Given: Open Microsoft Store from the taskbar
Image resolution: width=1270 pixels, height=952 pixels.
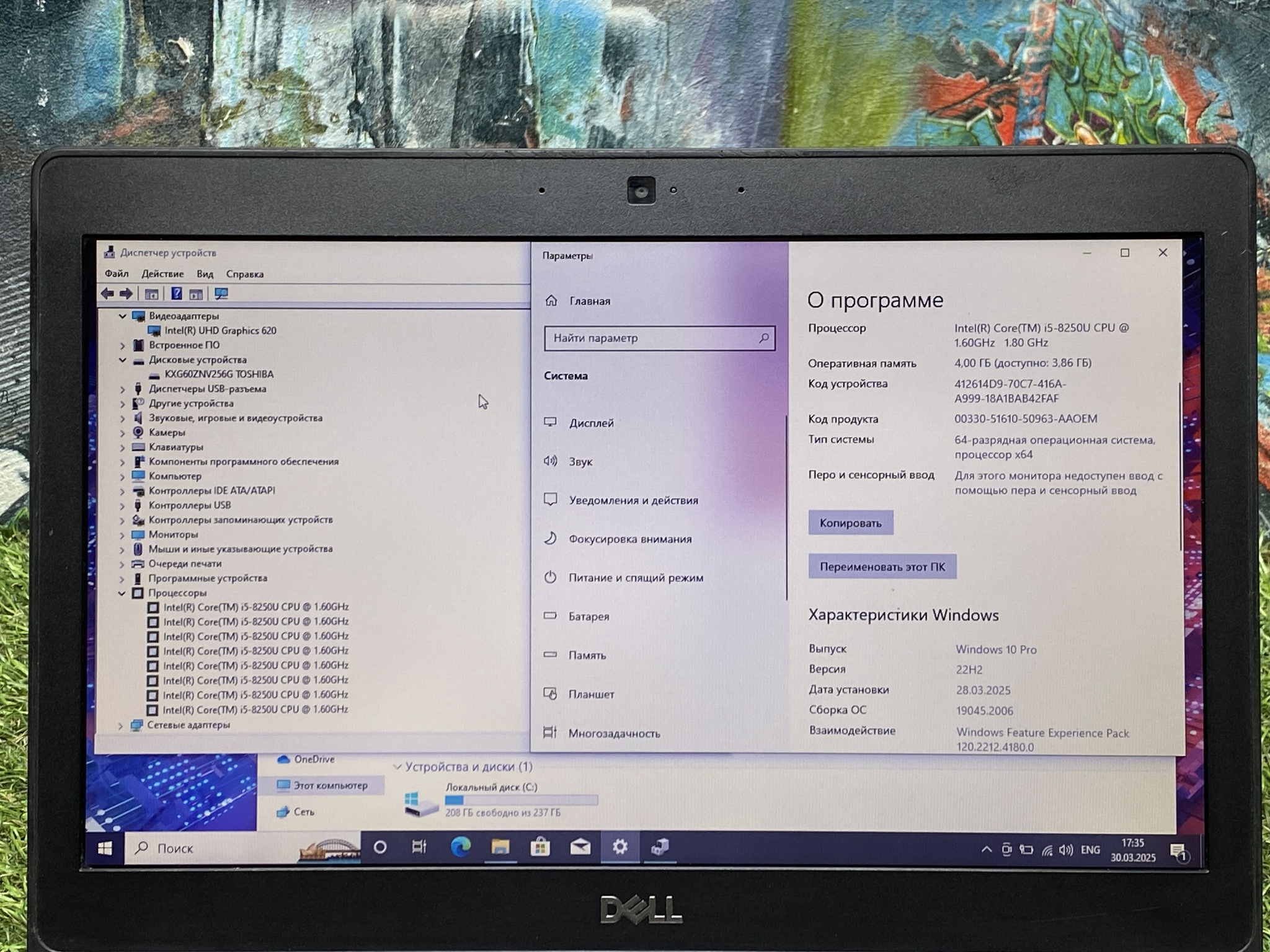Looking at the screenshot, I should 540,847.
